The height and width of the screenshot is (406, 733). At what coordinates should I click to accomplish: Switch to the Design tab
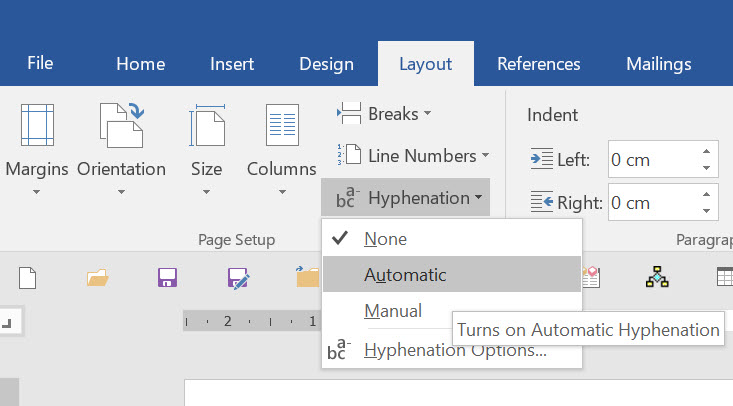point(326,64)
